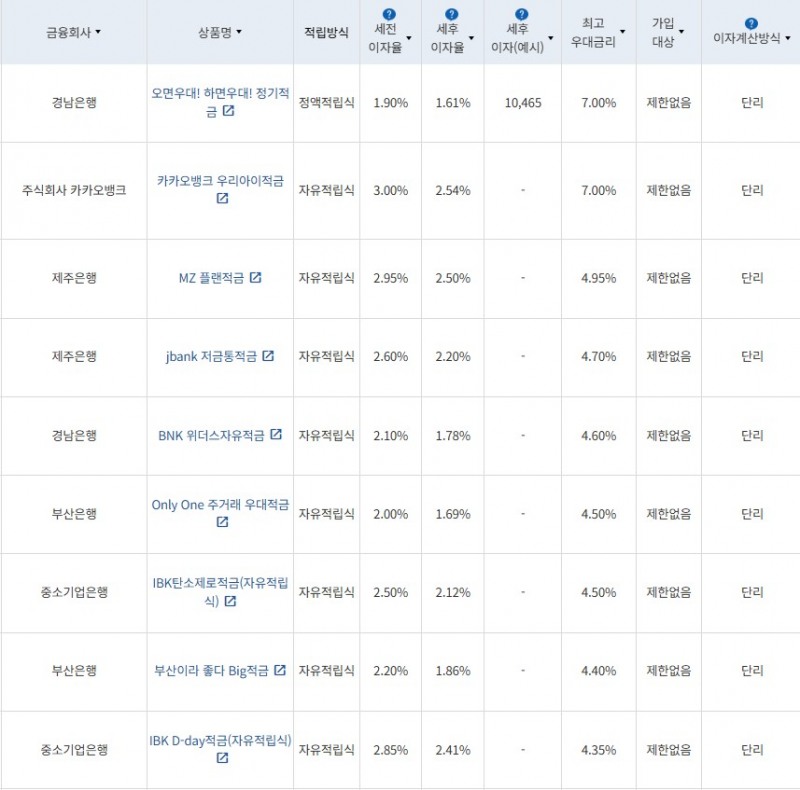Sort table using 가입 대상 header arrow

tap(681, 32)
